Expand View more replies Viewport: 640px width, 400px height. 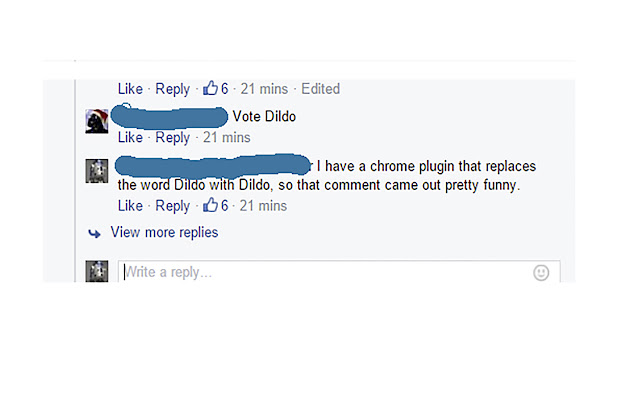pos(164,233)
